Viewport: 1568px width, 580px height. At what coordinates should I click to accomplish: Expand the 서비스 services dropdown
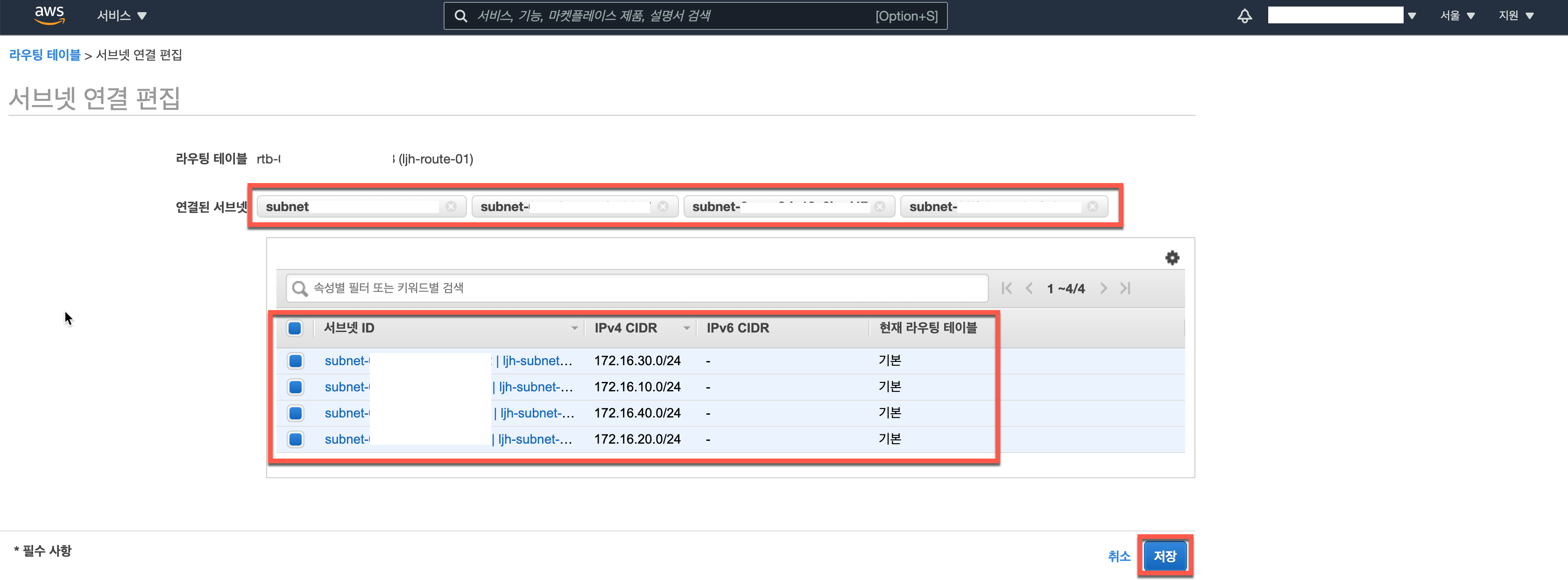pos(122,16)
